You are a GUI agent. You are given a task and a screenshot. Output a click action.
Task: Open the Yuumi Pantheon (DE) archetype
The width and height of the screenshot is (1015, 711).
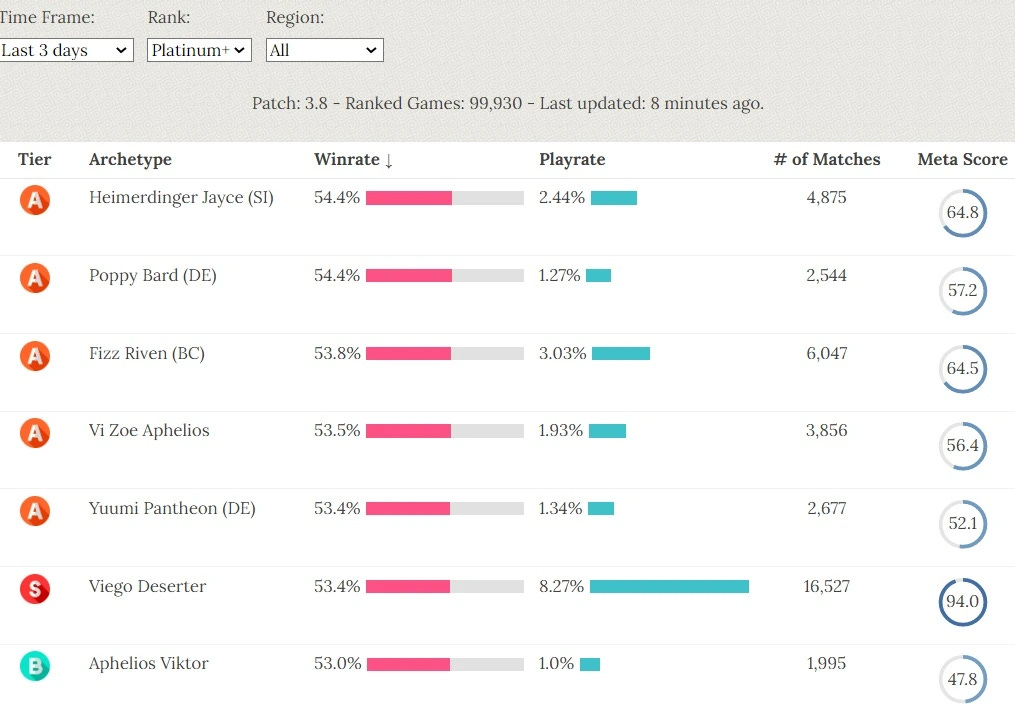[x=172, y=508]
